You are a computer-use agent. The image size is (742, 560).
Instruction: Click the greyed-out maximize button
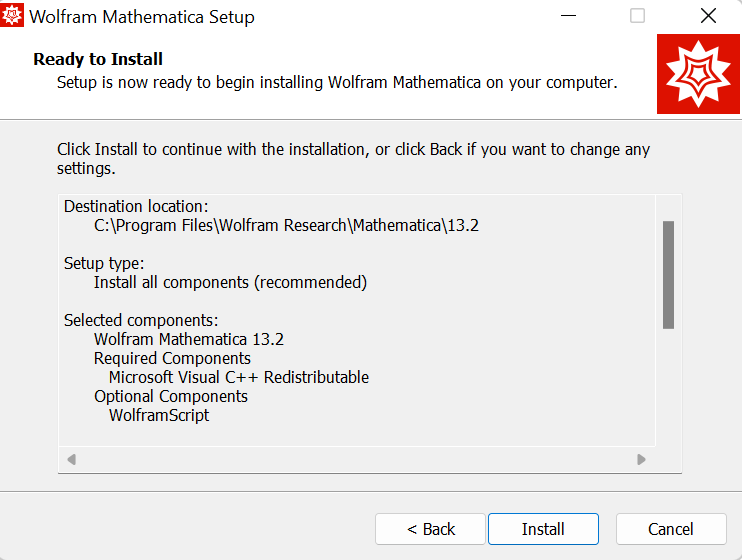click(x=637, y=17)
